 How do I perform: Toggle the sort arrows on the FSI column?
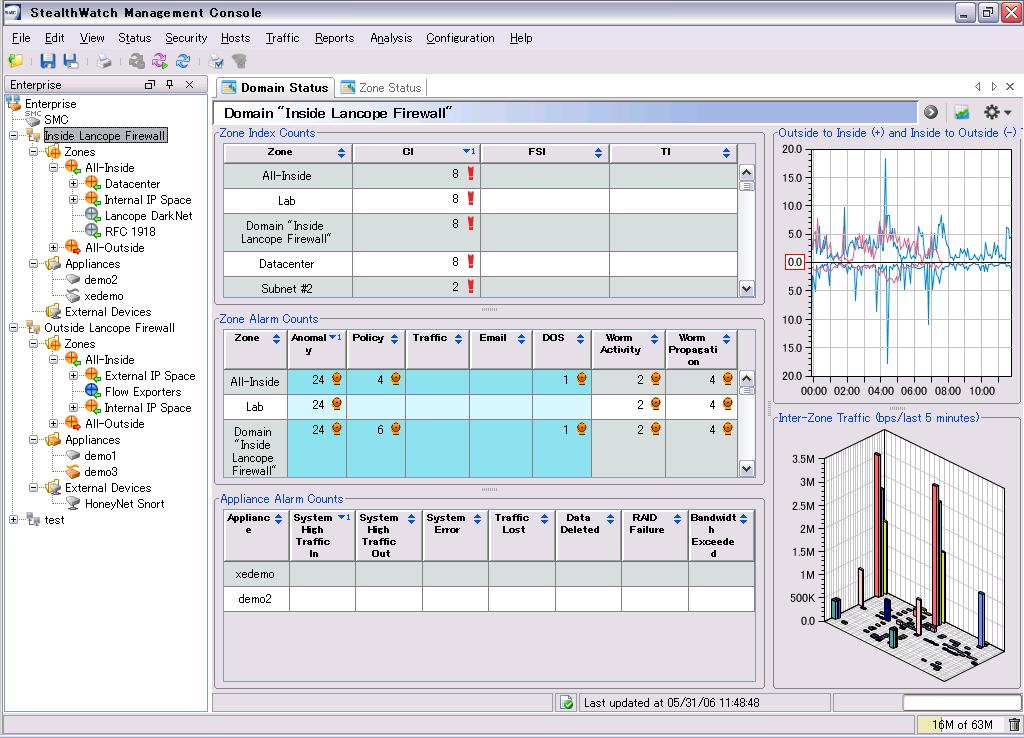[598, 153]
